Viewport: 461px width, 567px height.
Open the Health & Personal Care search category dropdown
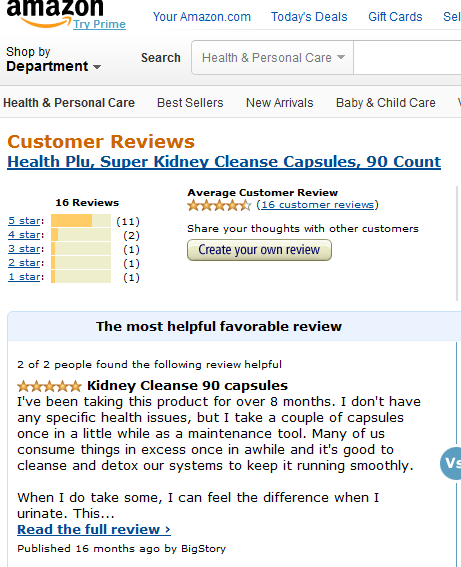click(x=273, y=57)
